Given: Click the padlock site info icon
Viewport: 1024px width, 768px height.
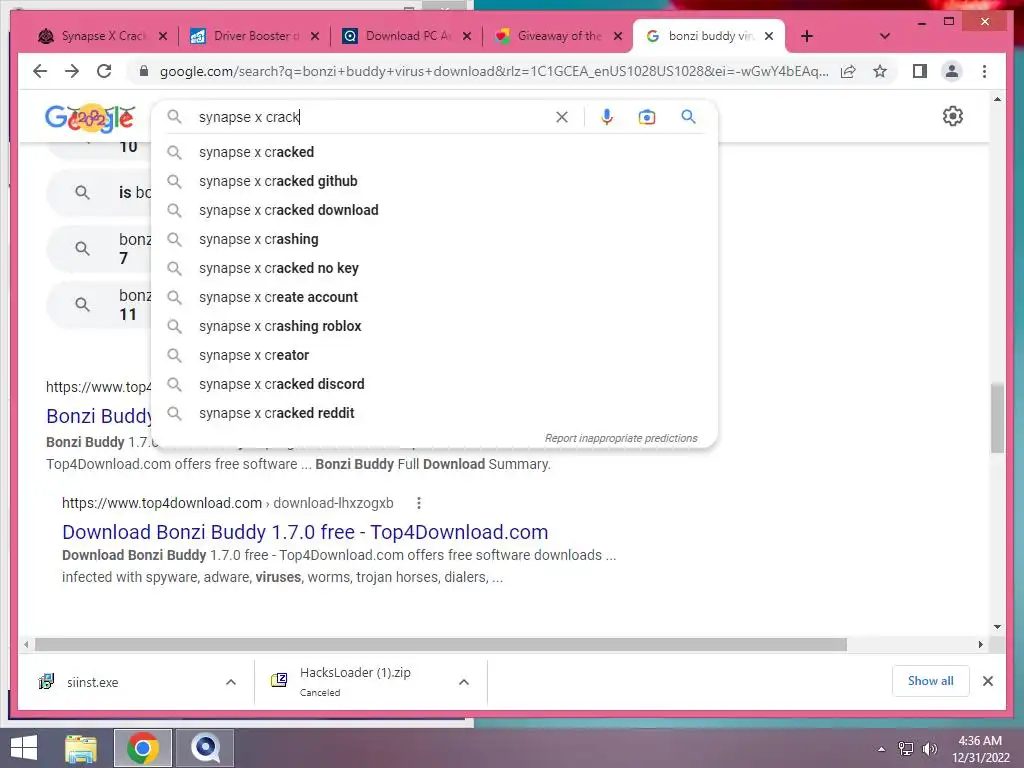Looking at the screenshot, I should pyautogui.click(x=144, y=71).
